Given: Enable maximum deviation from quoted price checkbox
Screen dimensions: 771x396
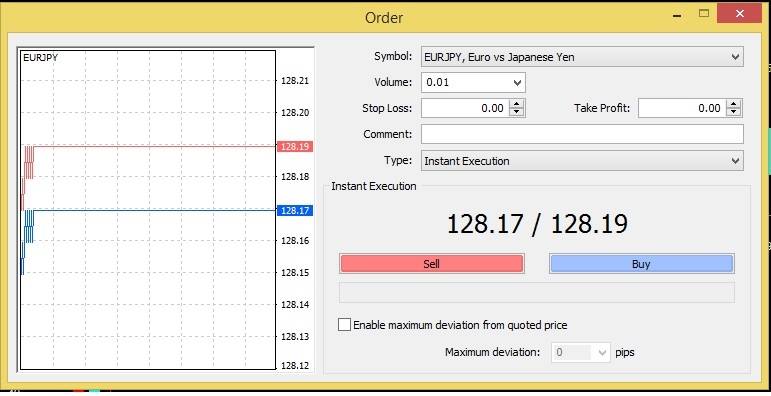Looking at the screenshot, I should (345, 325).
